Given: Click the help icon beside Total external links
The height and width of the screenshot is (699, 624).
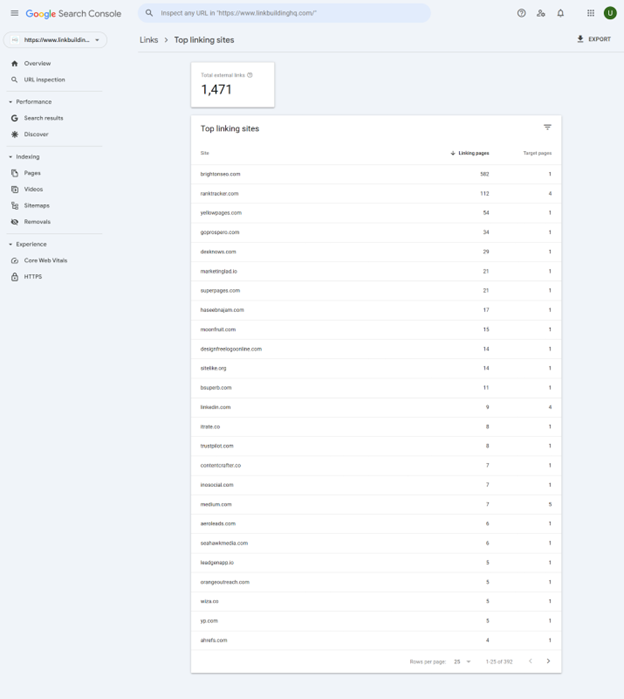Looking at the screenshot, I should point(250,75).
